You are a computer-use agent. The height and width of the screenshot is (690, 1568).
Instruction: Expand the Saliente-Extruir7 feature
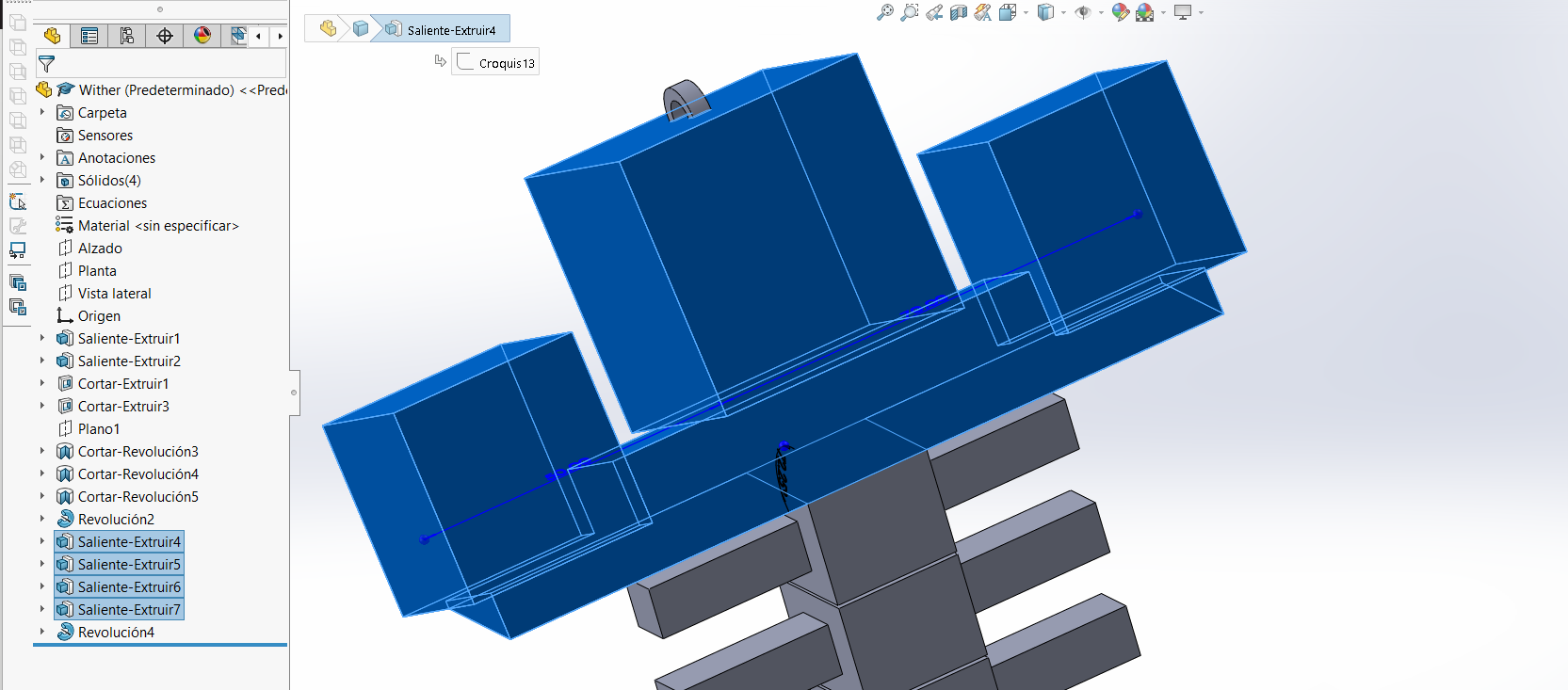42,609
